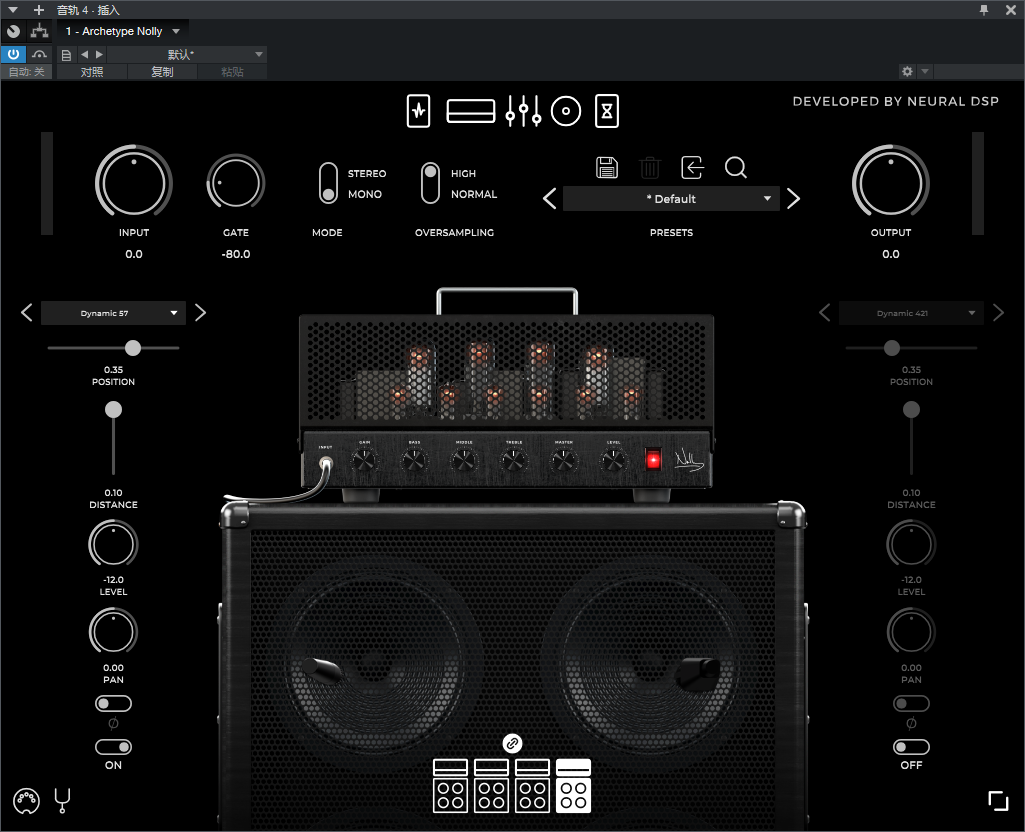Toggle the High/Normal oversampling switch

point(430,183)
